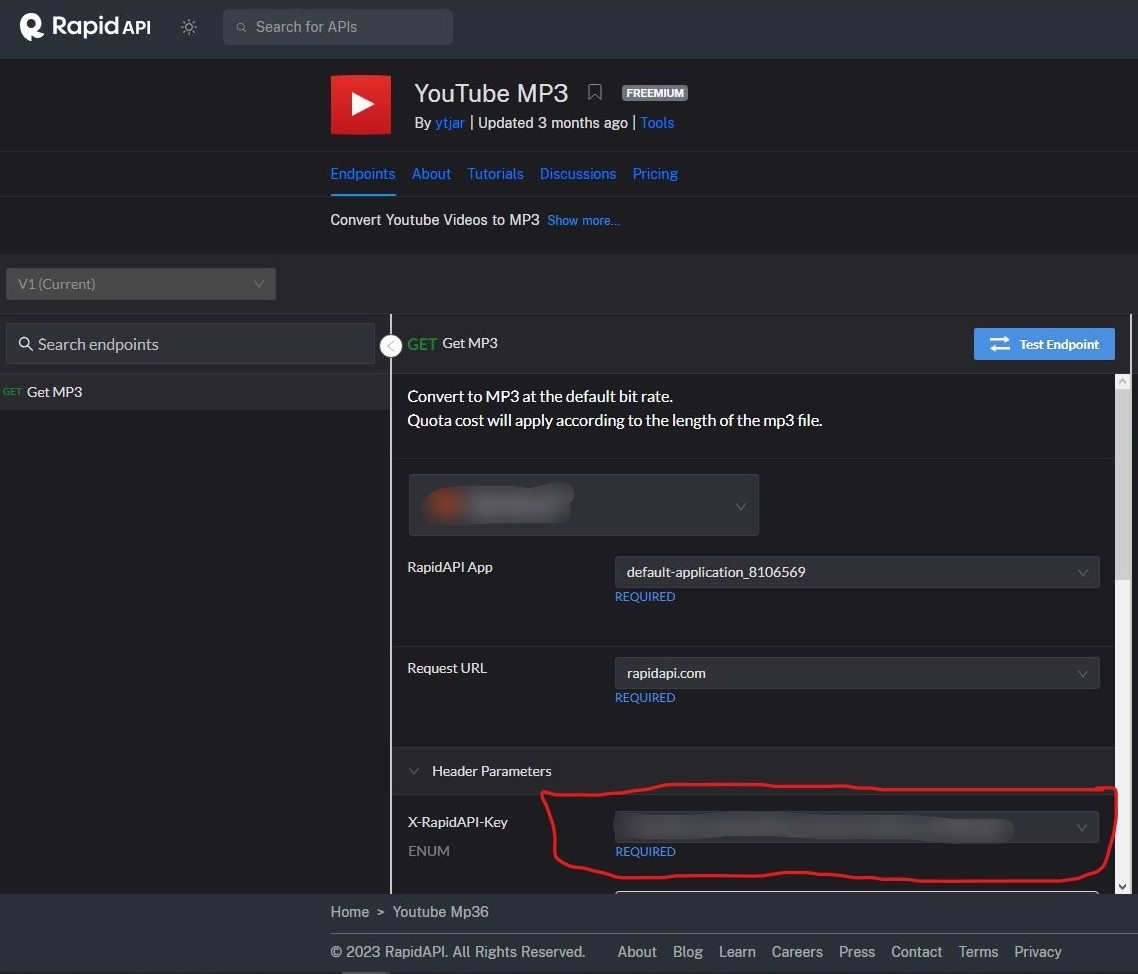Viewport: 1138px width, 974px height.
Task: Toggle light/dark theme sun icon
Action: pos(189,27)
